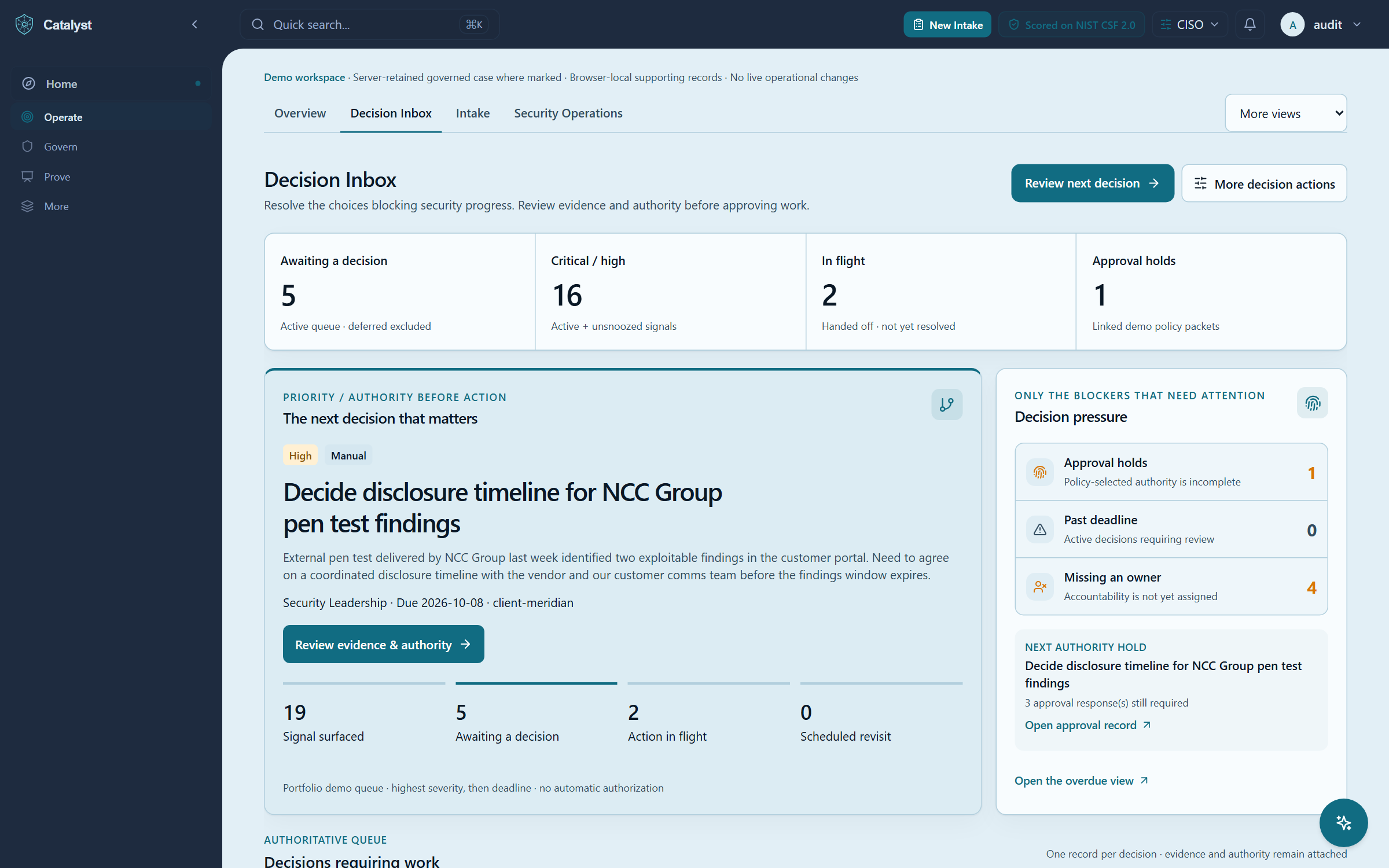Click the user avatar circle 'A'
This screenshot has width=1389, height=868.
point(1292,24)
